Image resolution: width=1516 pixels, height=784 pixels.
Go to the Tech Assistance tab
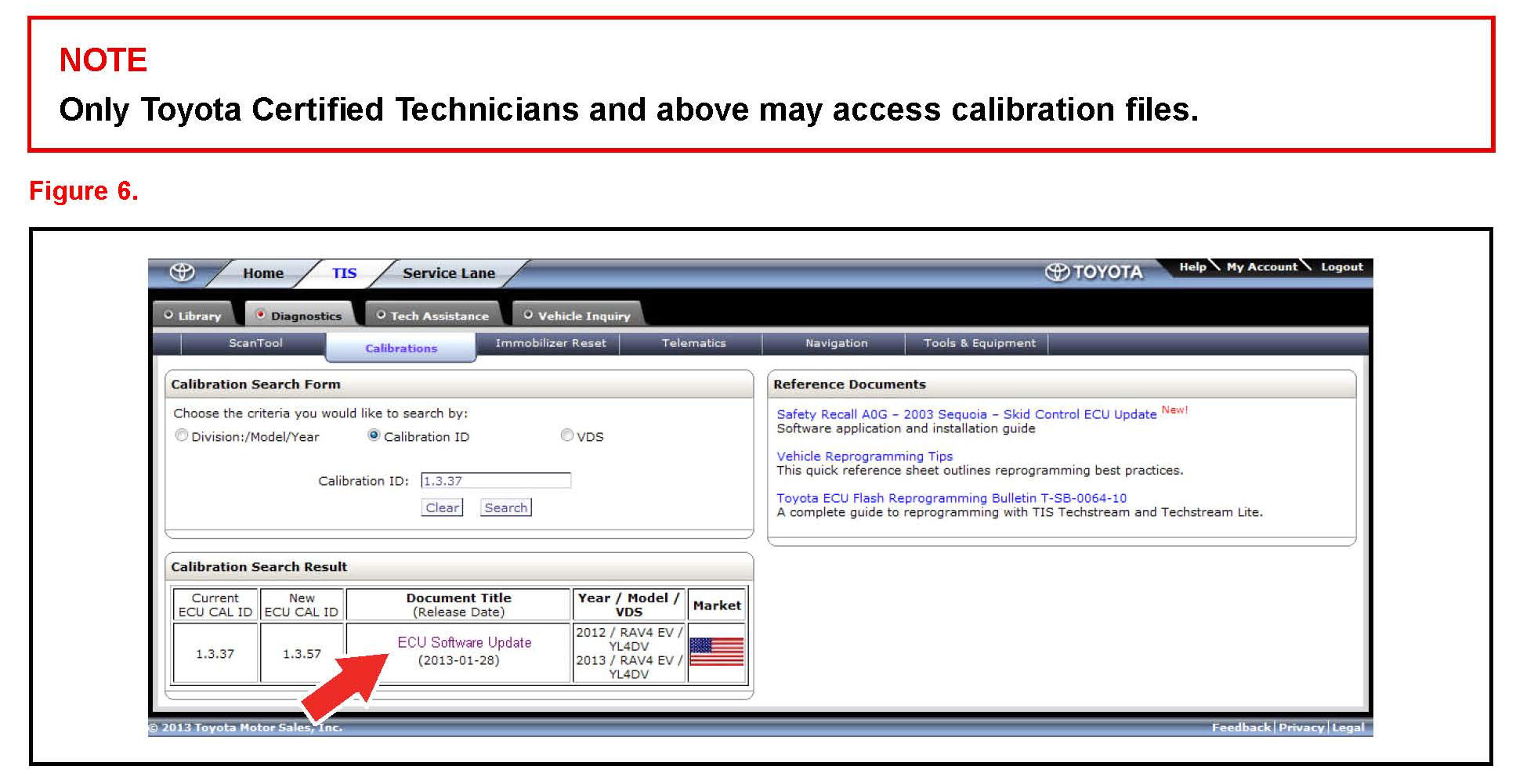[432, 316]
